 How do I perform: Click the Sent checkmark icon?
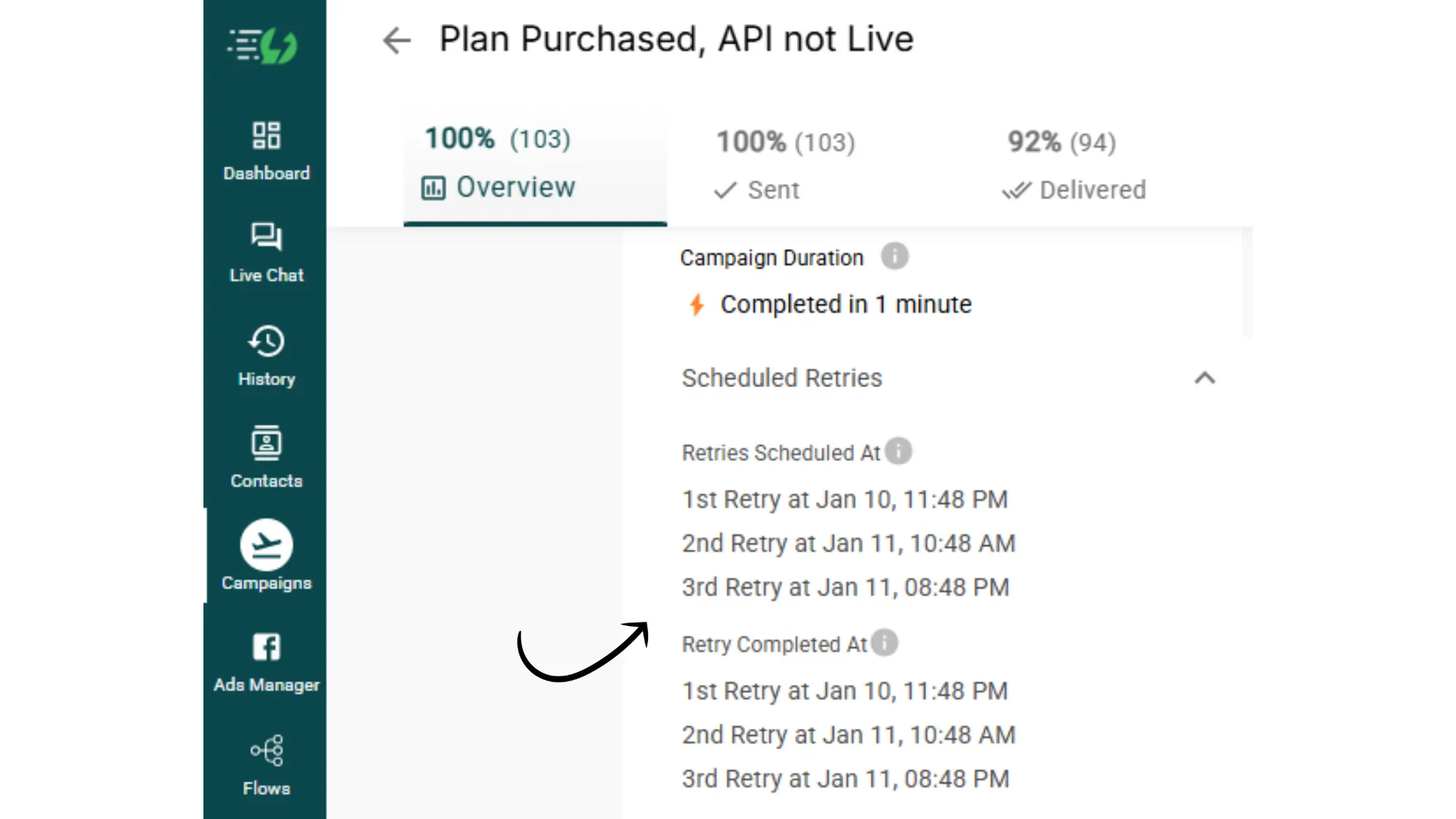click(x=724, y=190)
